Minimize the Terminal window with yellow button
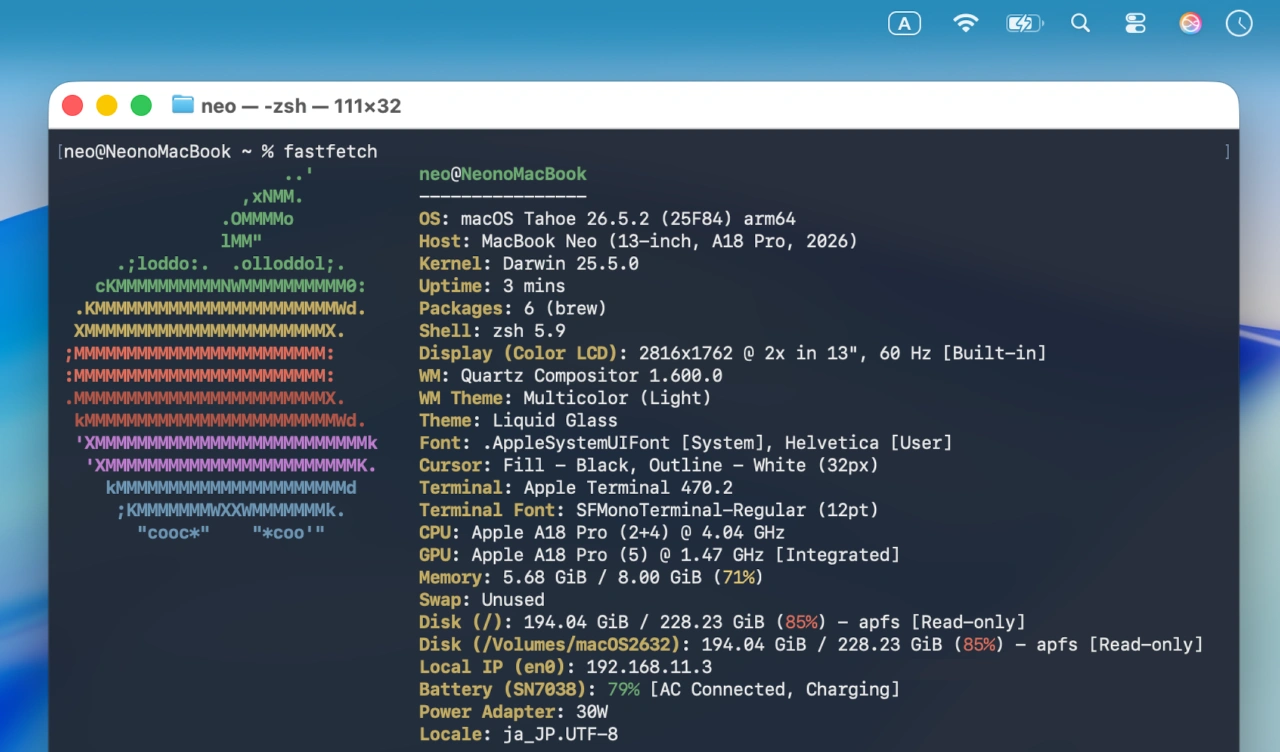Viewport: 1280px width, 752px height. 106,105
